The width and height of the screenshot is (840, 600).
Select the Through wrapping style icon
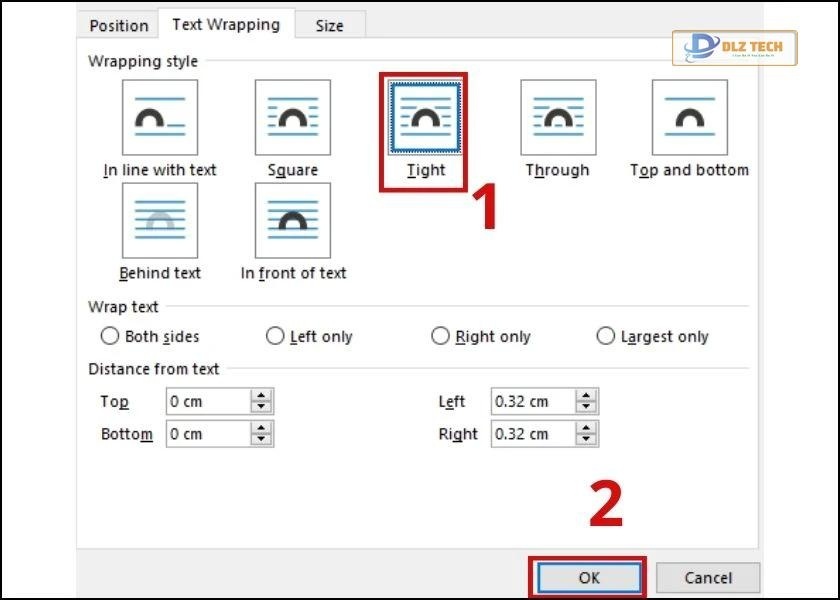(x=557, y=118)
